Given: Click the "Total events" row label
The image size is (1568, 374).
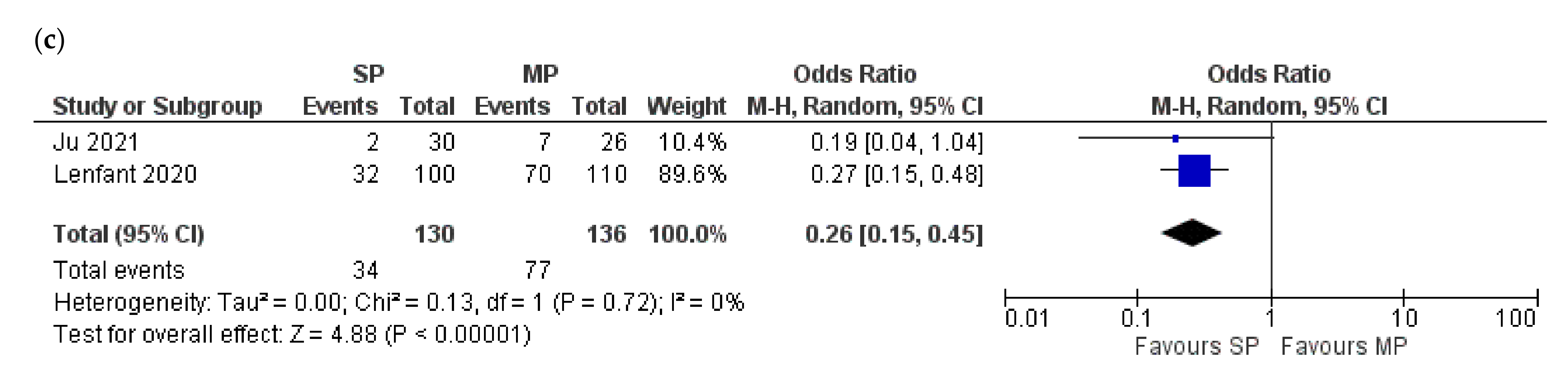Looking at the screenshot, I should [119, 270].
